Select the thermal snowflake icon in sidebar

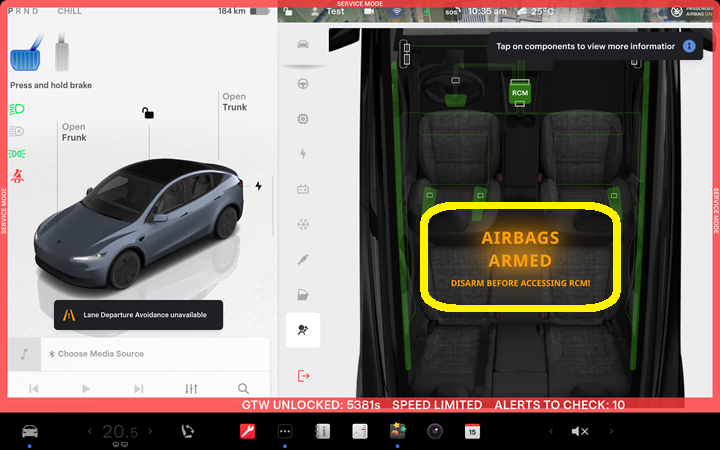point(303,224)
